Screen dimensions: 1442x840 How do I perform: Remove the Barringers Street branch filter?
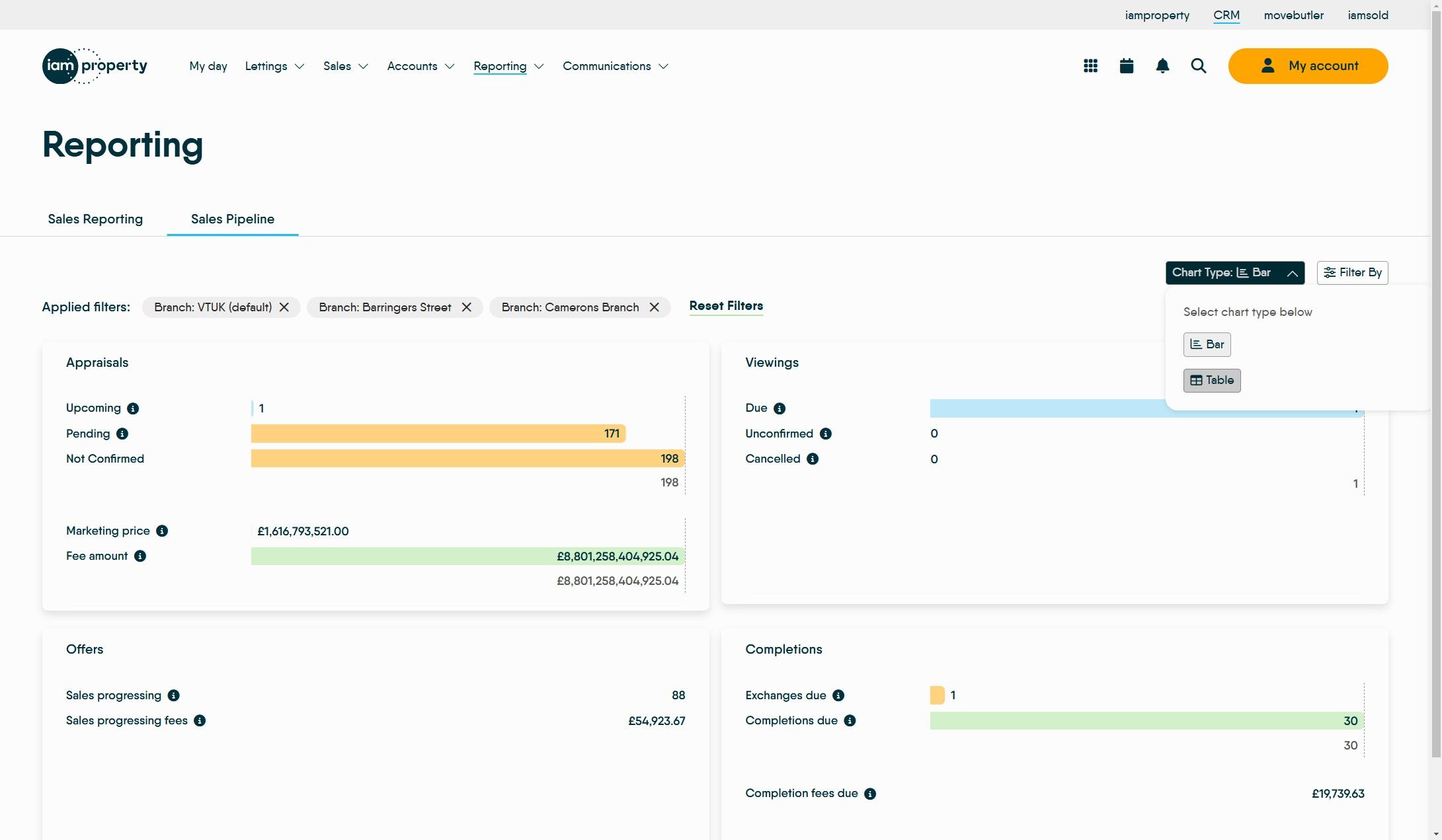click(x=467, y=307)
